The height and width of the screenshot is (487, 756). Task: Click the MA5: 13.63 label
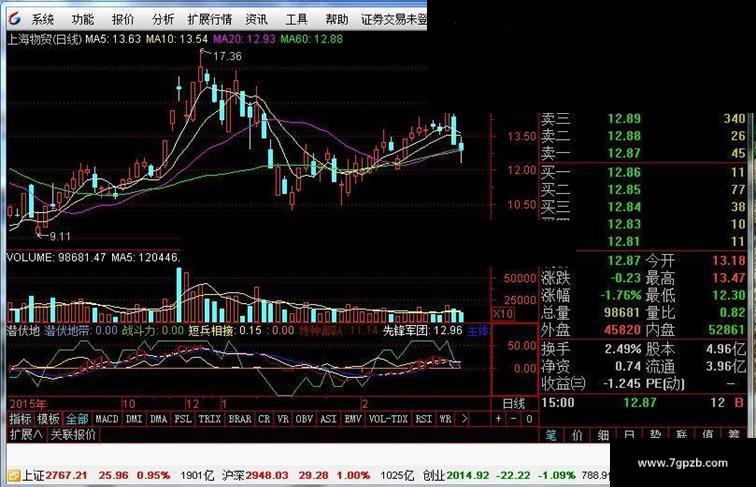click(113, 39)
